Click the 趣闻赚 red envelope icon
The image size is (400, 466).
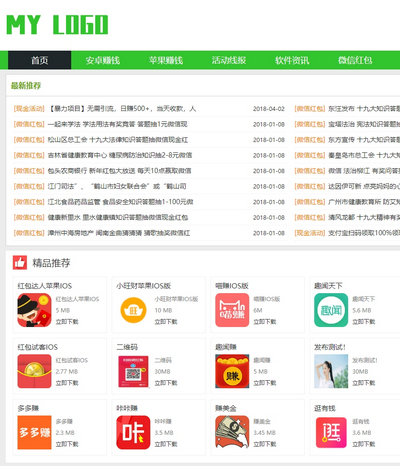[x=232, y=371]
